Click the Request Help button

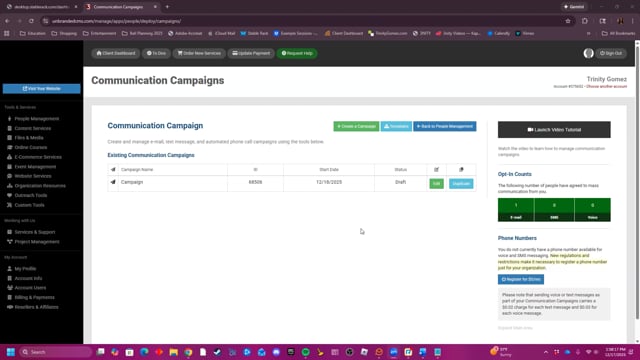[x=297, y=53]
